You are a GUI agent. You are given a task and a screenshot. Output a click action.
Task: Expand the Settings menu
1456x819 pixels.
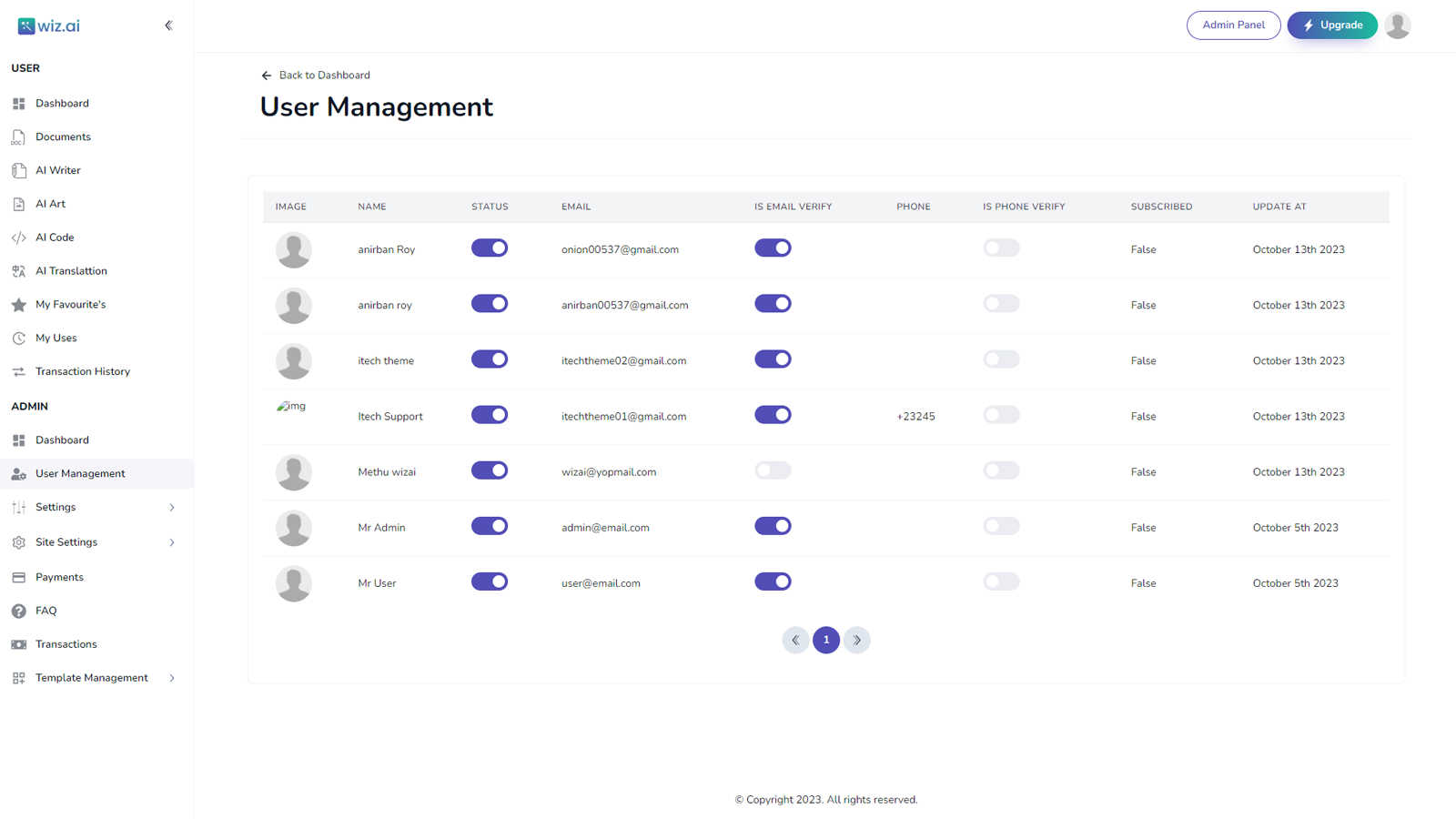click(x=56, y=507)
